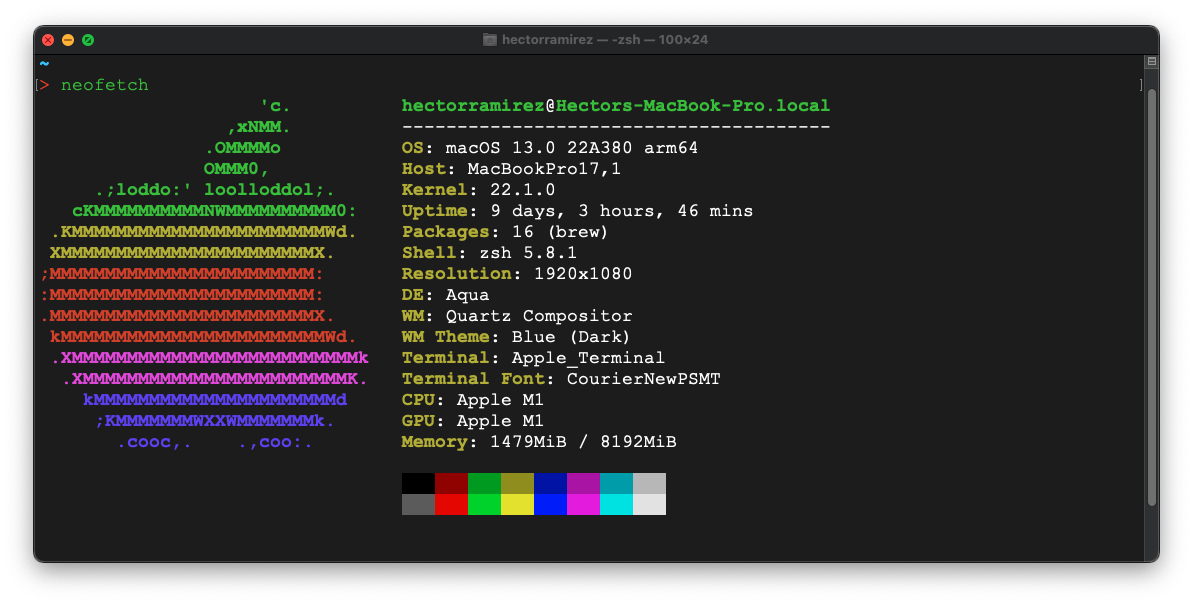
Task: Click the Terminal line Apple_Terminal
Action: [533, 358]
